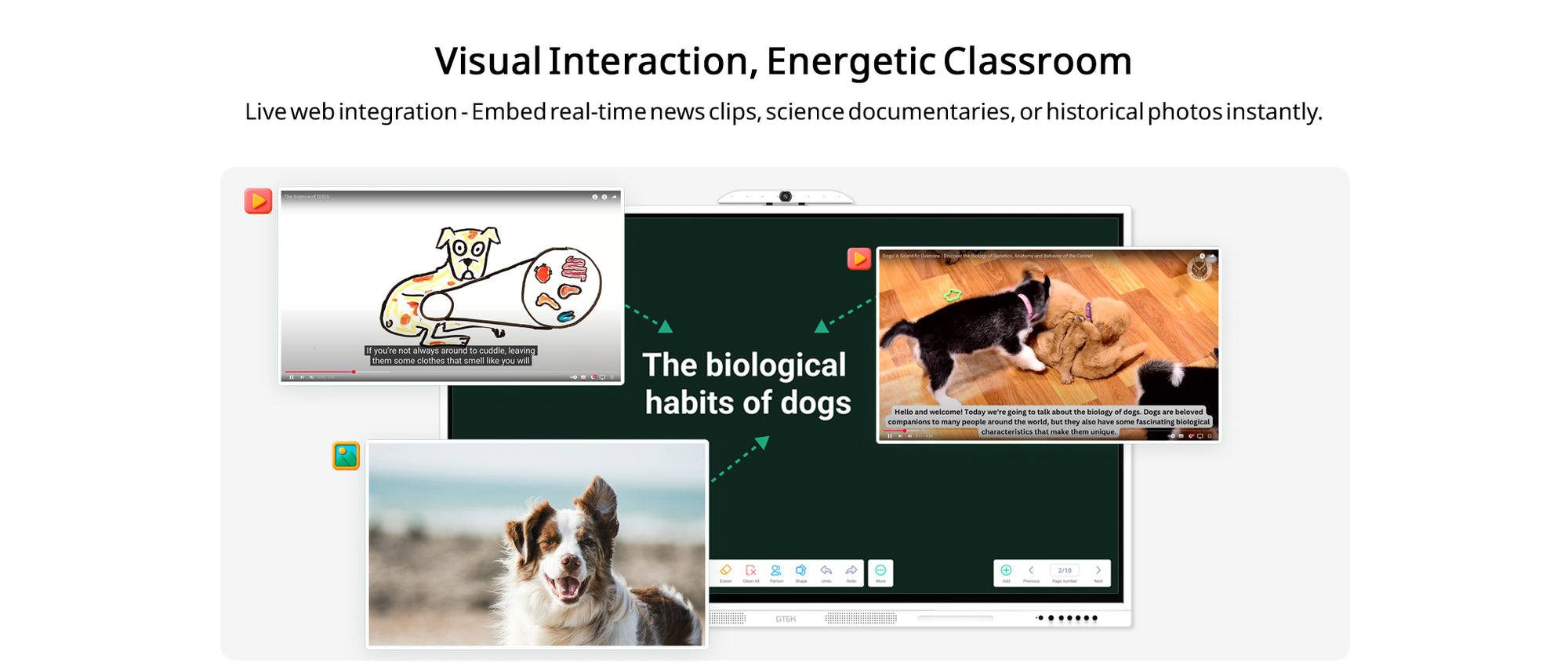Click the Undo arrow
1568x662 pixels.
[x=826, y=570]
